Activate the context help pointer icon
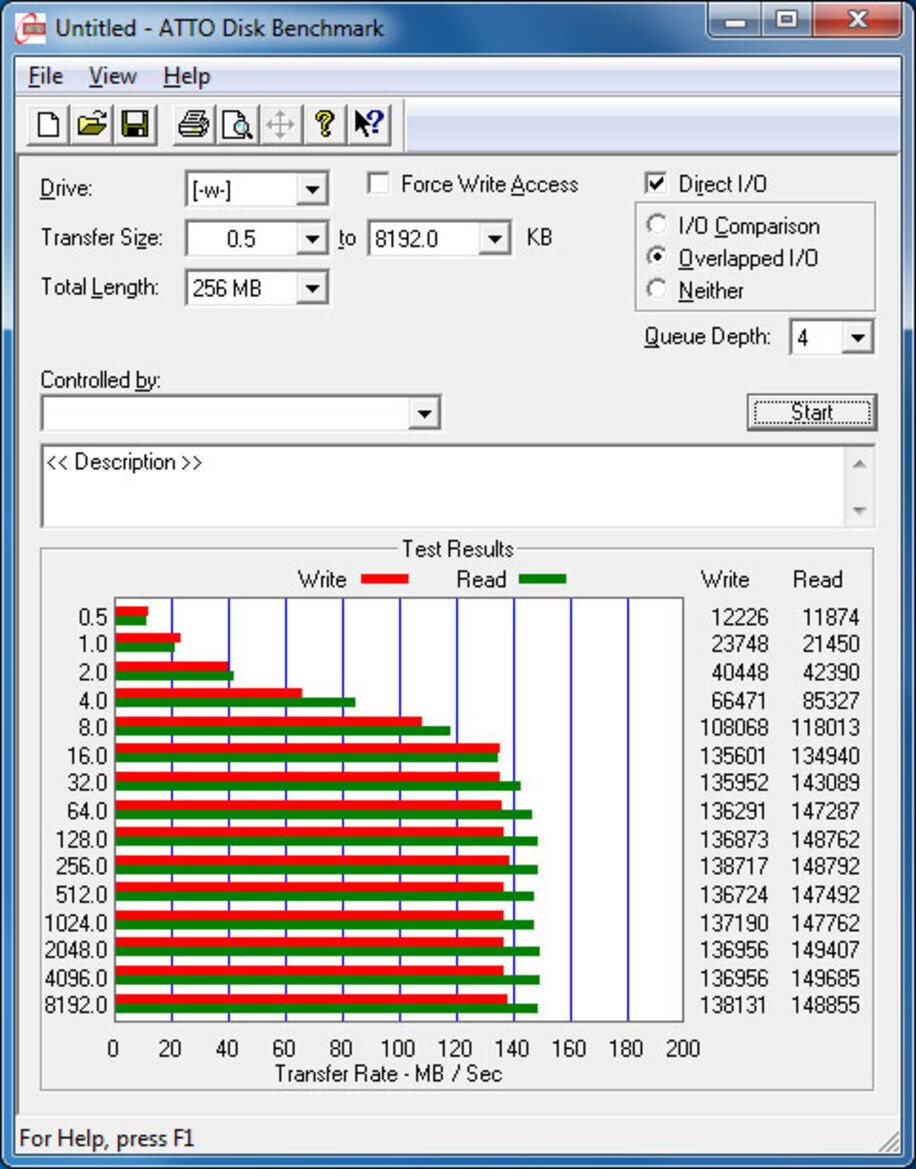The height and width of the screenshot is (1169, 916). pyautogui.click(x=368, y=124)
